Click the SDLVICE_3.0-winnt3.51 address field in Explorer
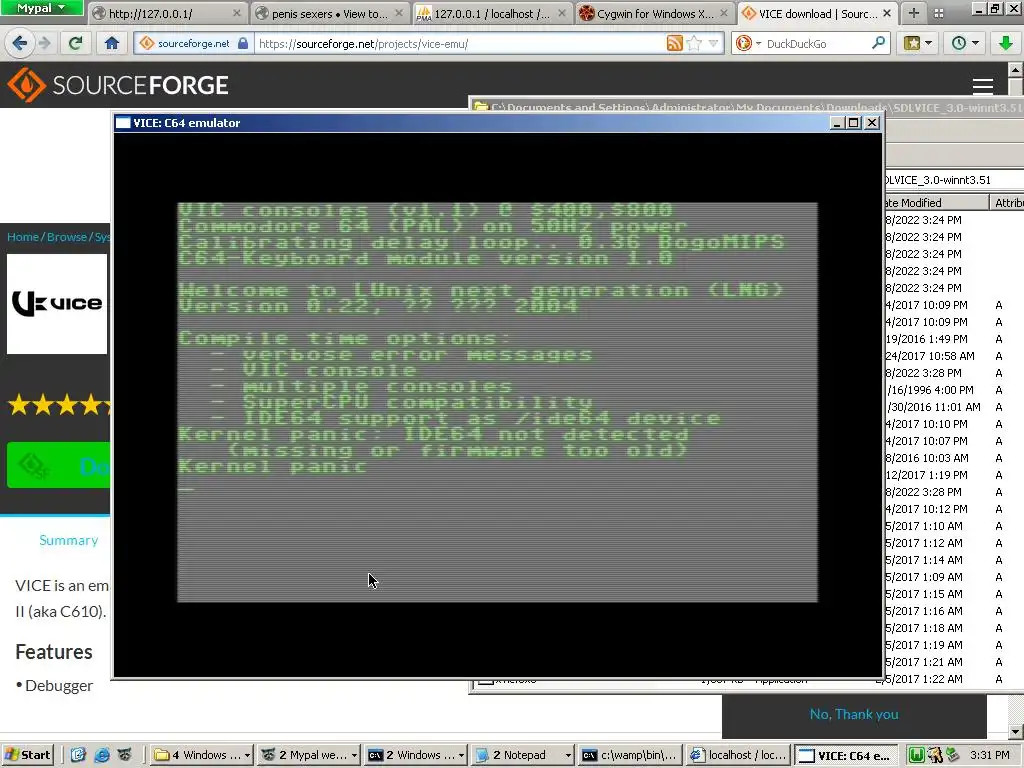The height and width of the screenshot is (768, 1024). click(x=953, y=180)
